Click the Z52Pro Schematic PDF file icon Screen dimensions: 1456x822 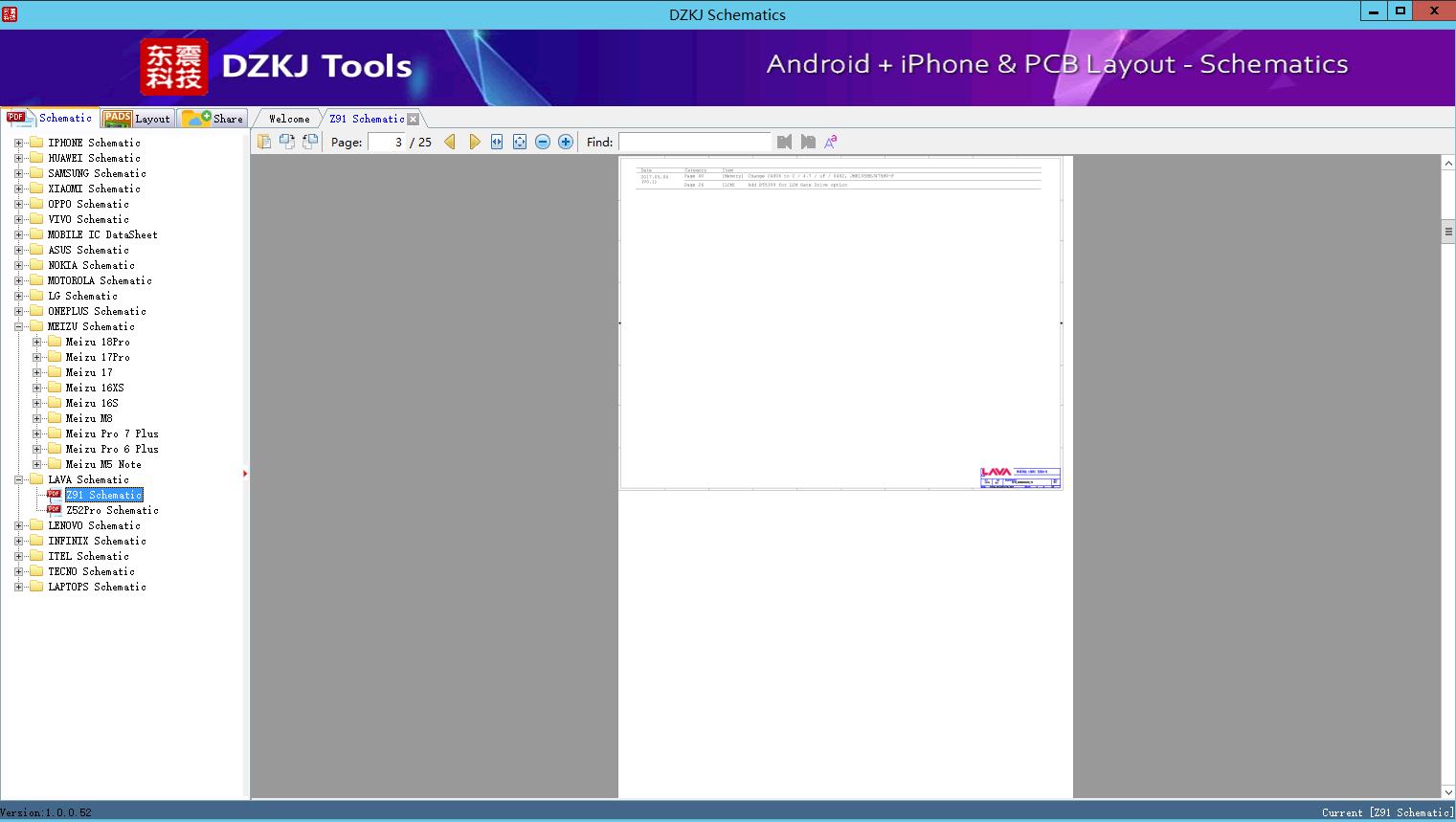click(x=55, y=510)
